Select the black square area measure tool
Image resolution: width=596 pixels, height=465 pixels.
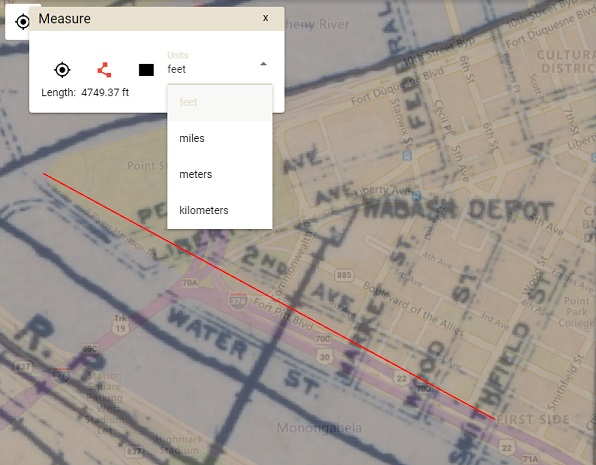pyautogui.click(x=146, y=70)
